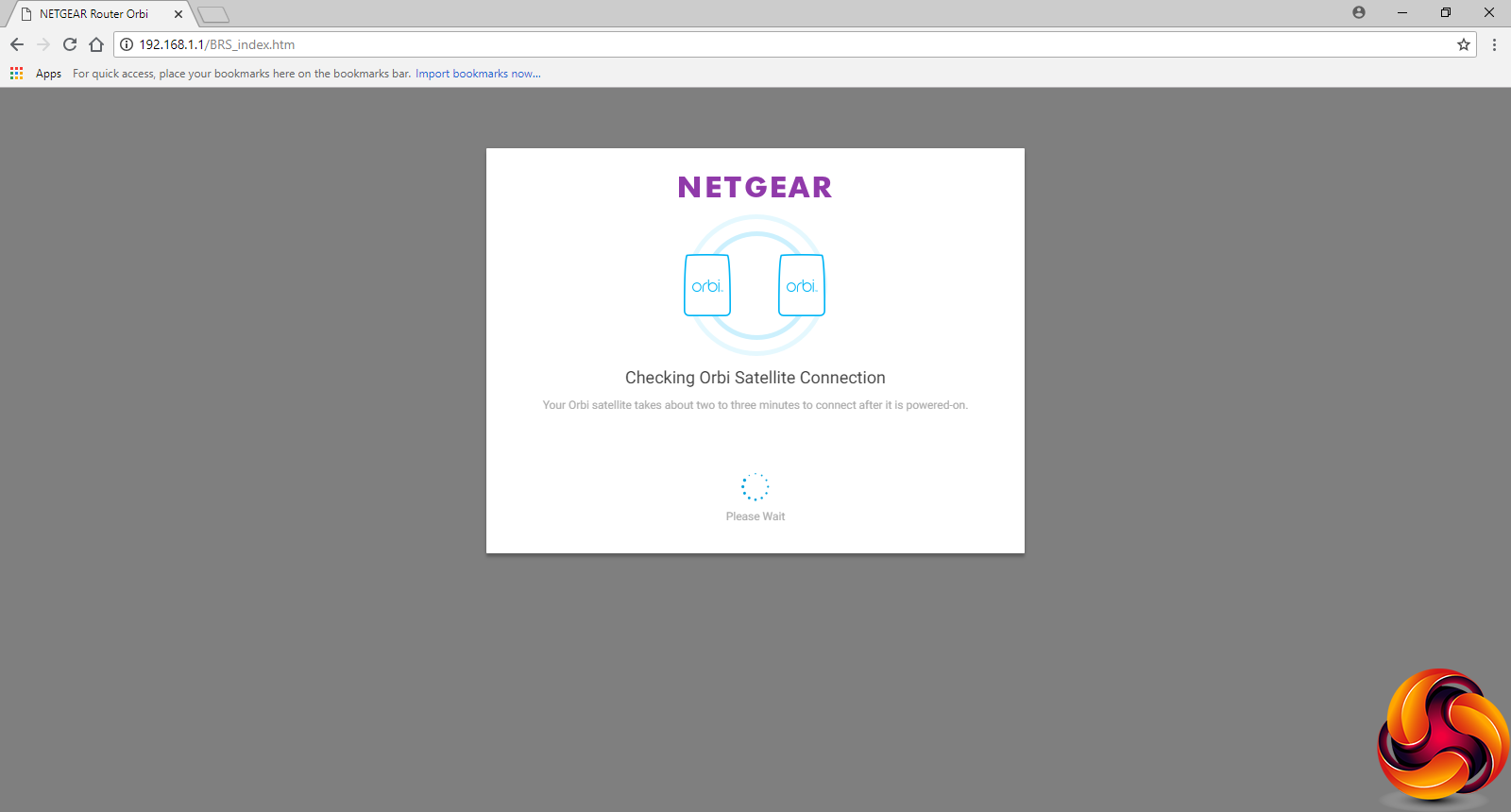Click the forward navigation arrow
The width and height of the screenshot is (1511, 812).
tap(43, 44)
